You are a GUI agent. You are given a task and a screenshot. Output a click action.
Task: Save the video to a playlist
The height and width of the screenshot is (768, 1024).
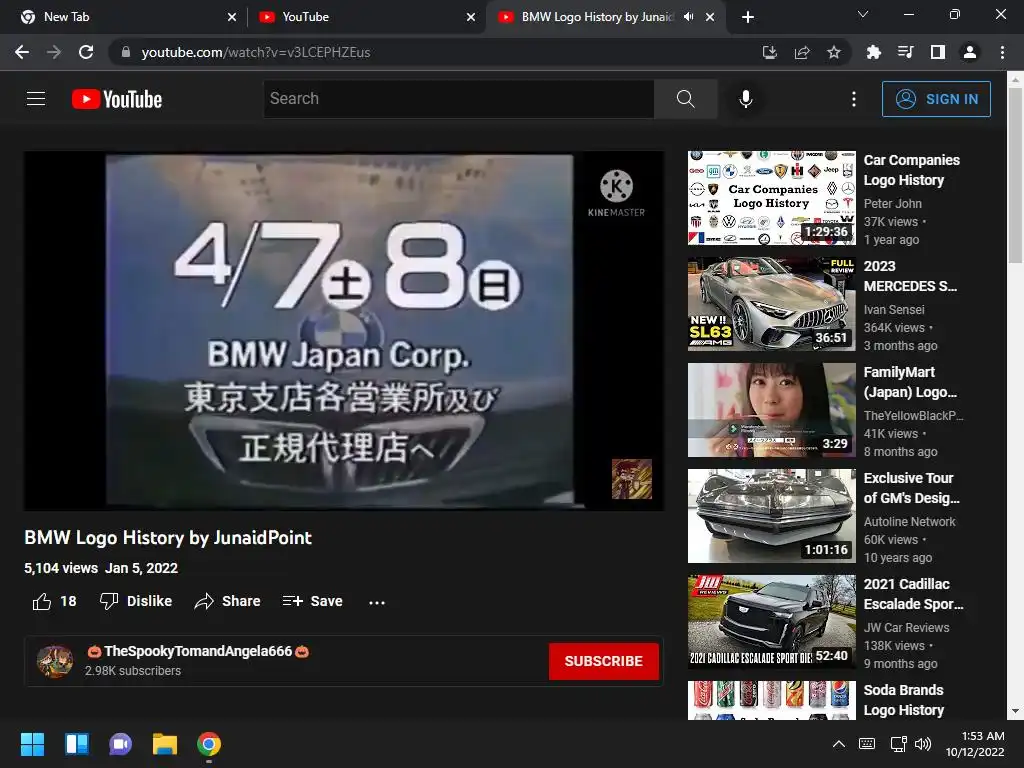[x=313, y=601]
